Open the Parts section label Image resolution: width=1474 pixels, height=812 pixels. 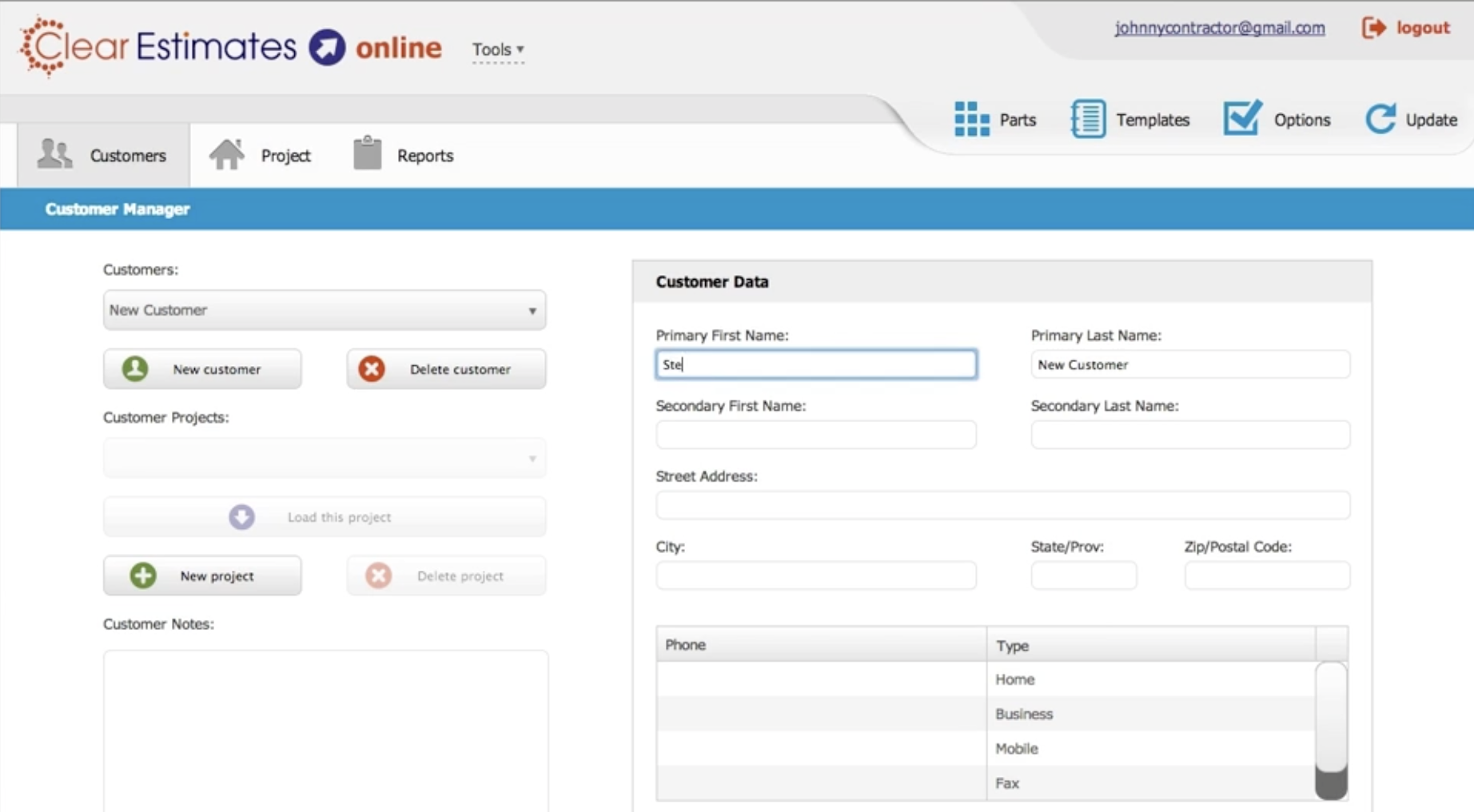click(x=1018, y=120)
